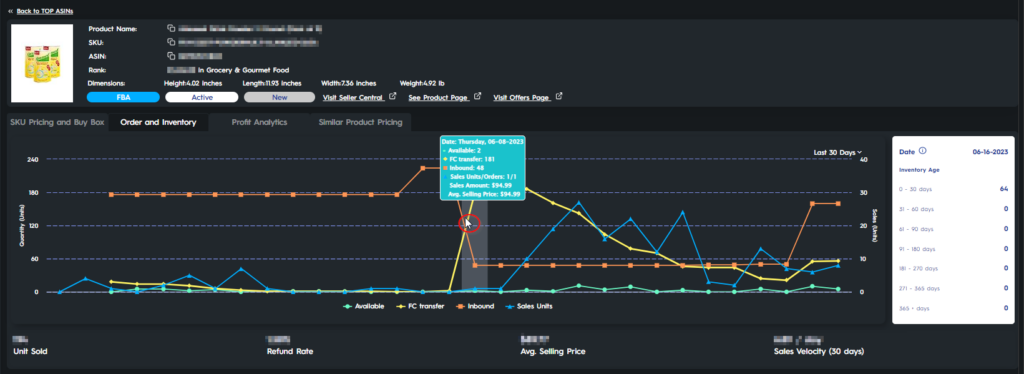Select the 61 - 90 days row

[953, 229]
